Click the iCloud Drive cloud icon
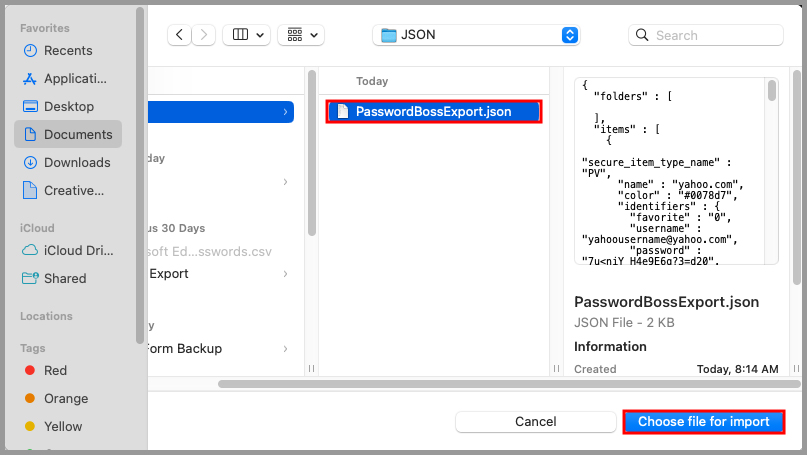Image resolution: width=807 pixels, height=455 pixels. pyautogui.click(x=30, y=250)
